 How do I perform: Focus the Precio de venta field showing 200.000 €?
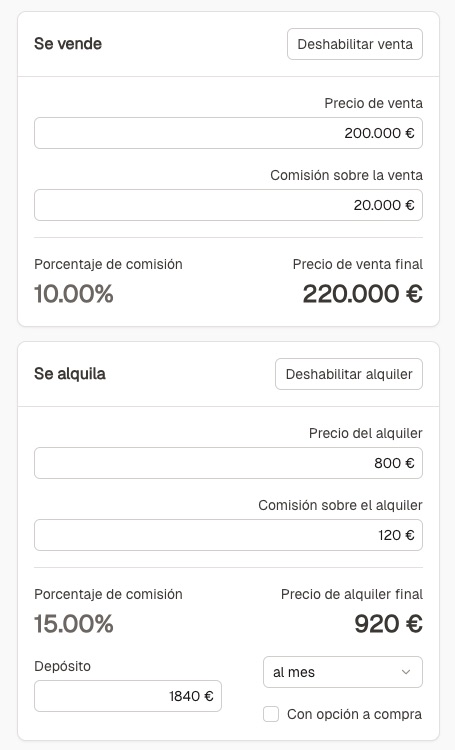[x=228, y=133]
